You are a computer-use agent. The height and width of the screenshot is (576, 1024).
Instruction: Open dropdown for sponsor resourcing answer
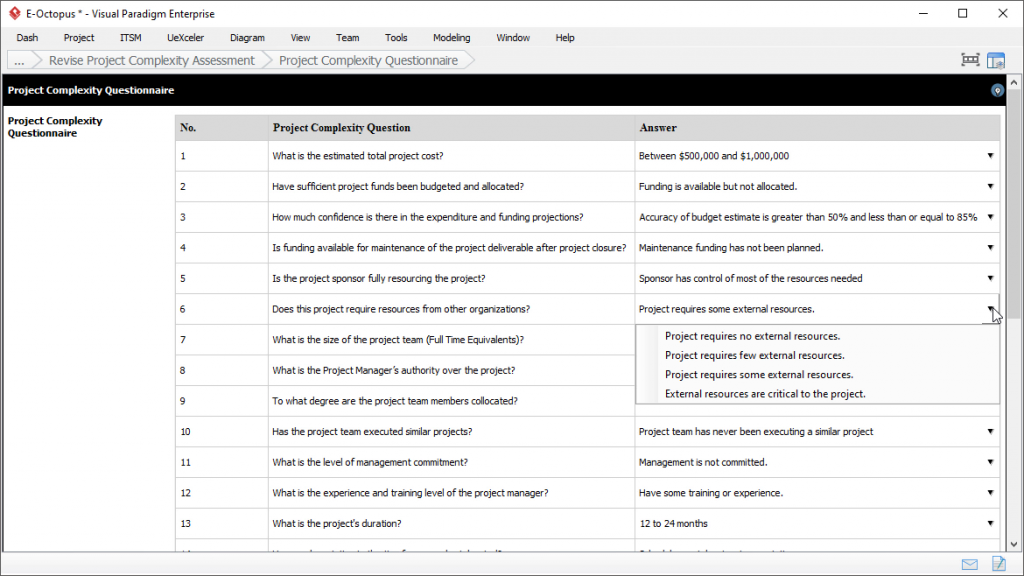[988, 278]
